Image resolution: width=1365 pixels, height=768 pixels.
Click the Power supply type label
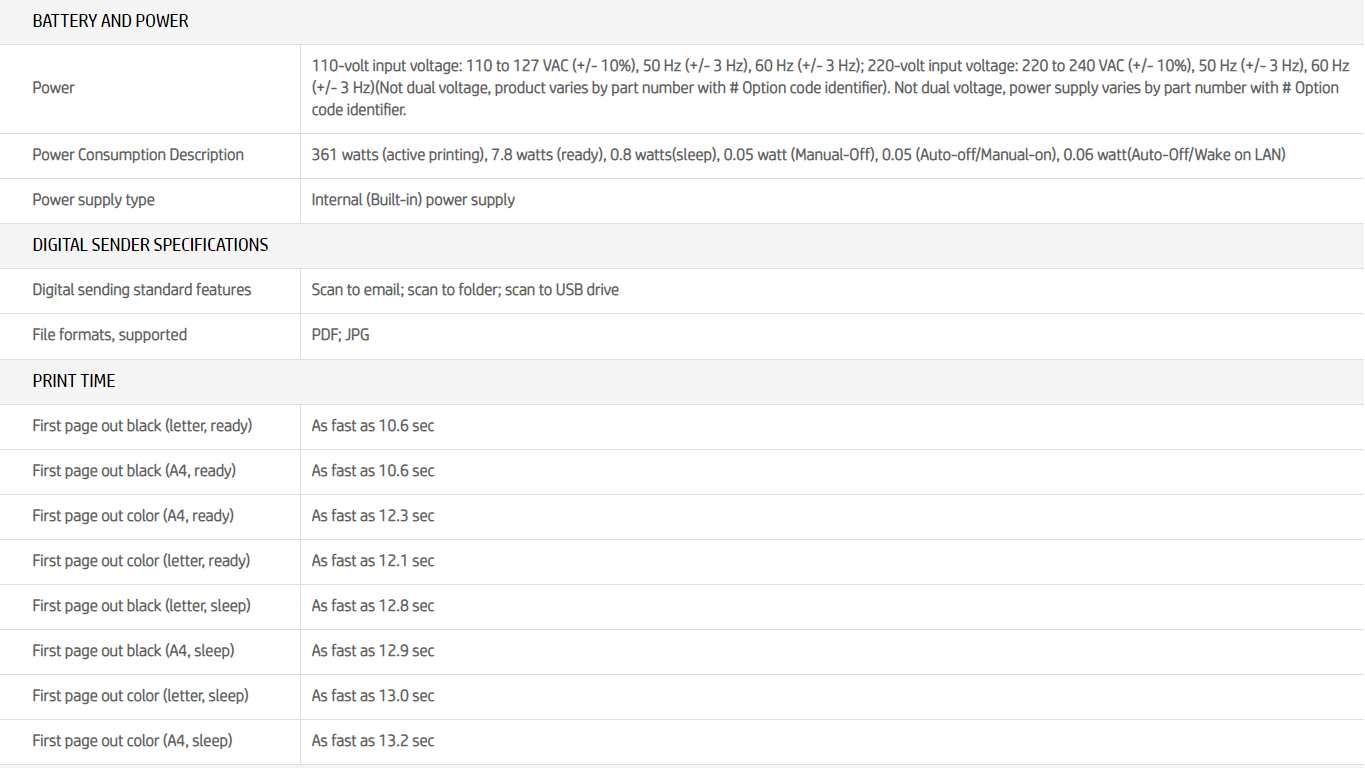click(93, 200)
